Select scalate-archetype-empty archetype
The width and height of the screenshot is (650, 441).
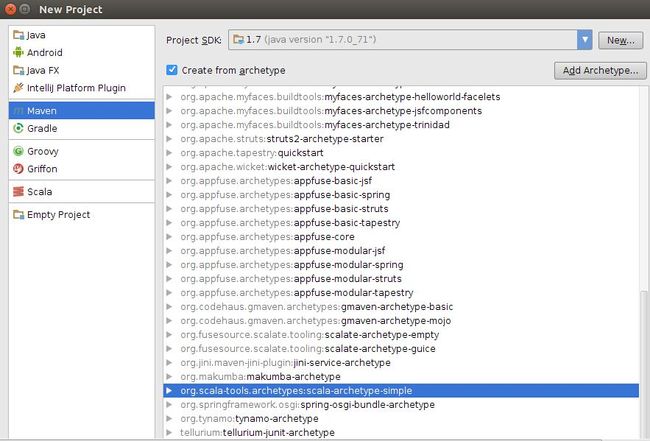(401, 334)
